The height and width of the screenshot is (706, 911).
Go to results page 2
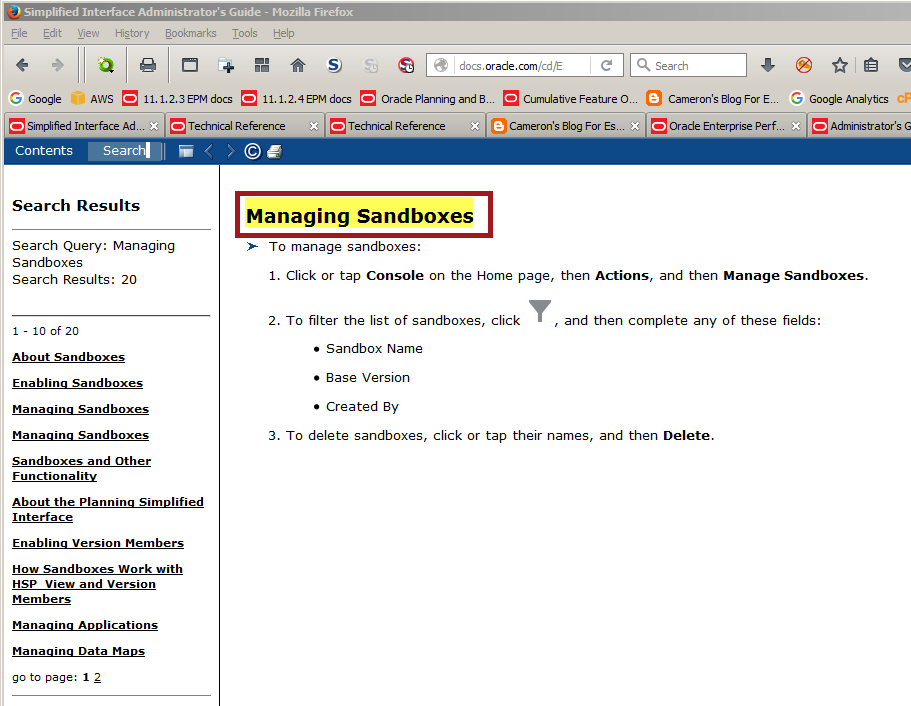point(97,677)
